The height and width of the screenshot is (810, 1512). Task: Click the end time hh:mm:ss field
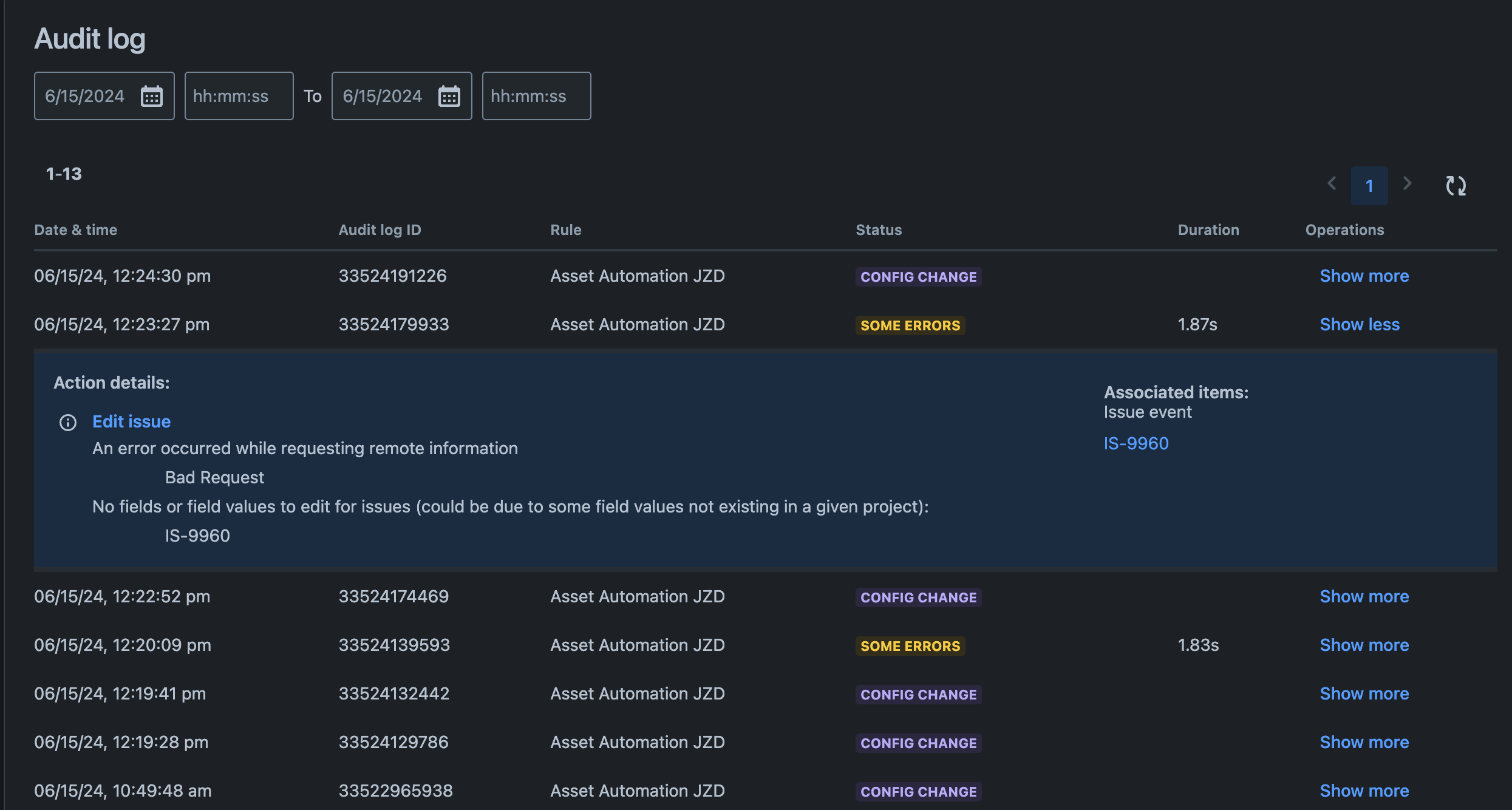pyautogui.click(x=536, y=95)
